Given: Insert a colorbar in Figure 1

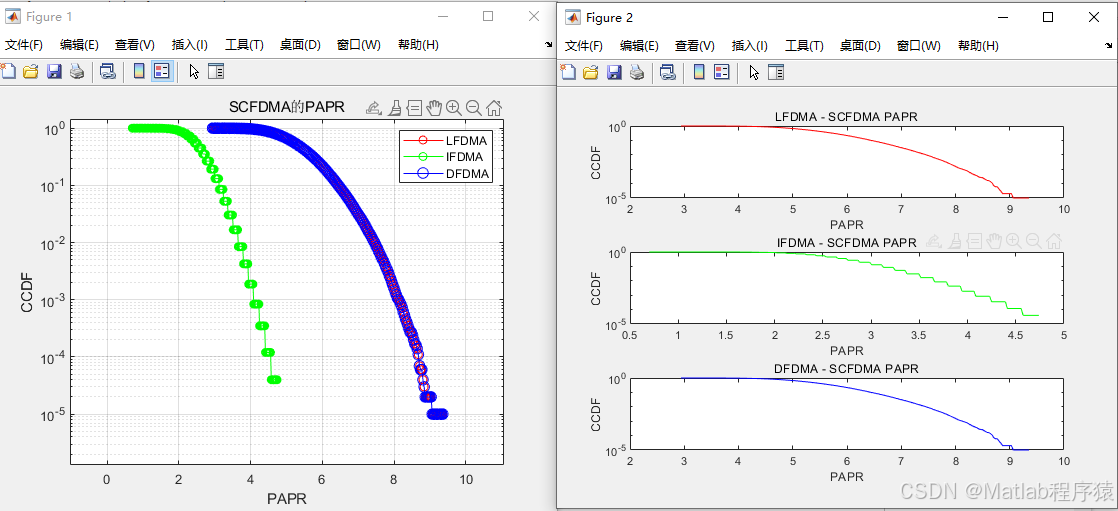Looking at the screenshot, I should pos(140,71).
